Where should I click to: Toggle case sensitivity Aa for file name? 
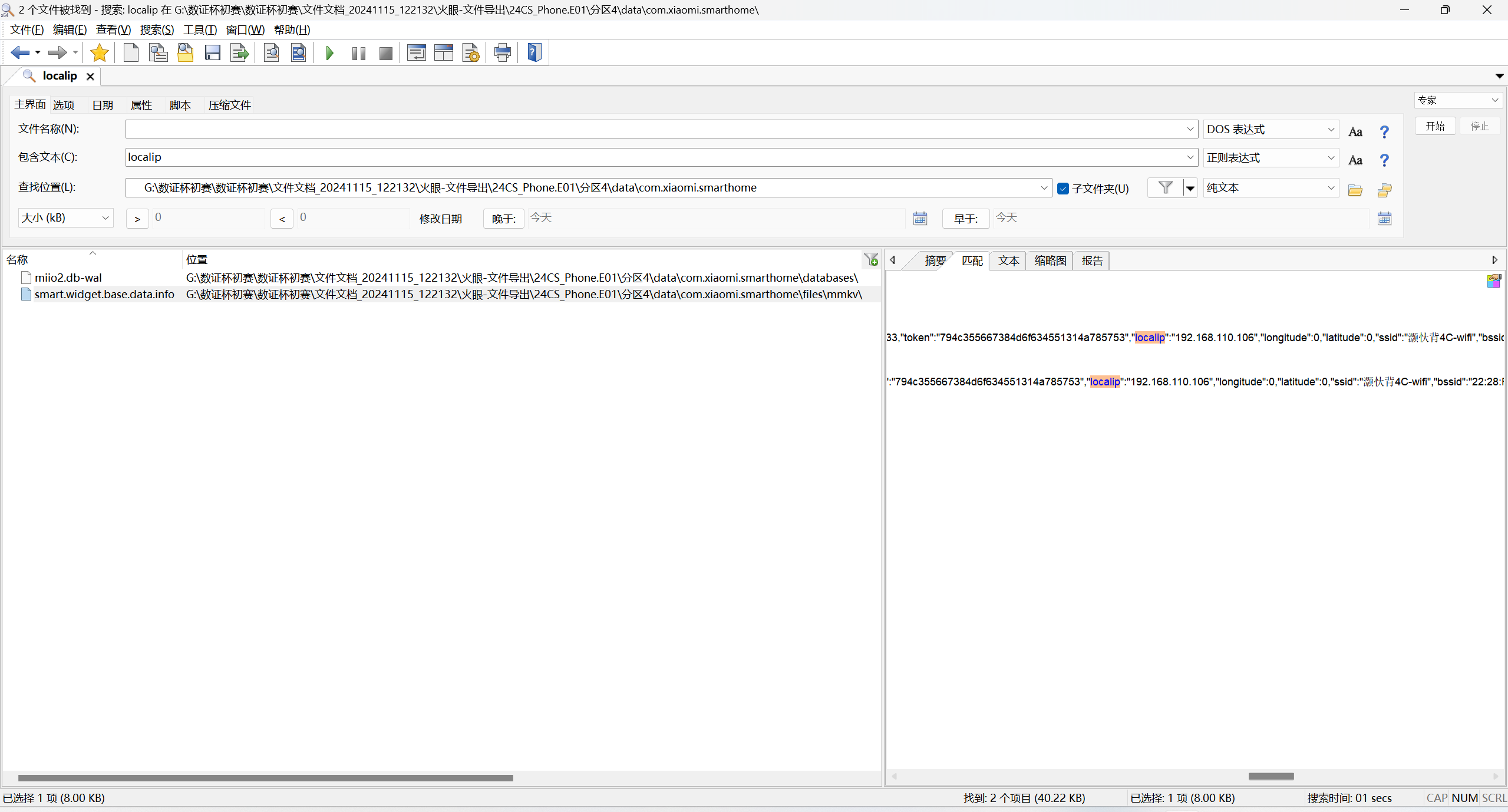(x=1355, y=132)
